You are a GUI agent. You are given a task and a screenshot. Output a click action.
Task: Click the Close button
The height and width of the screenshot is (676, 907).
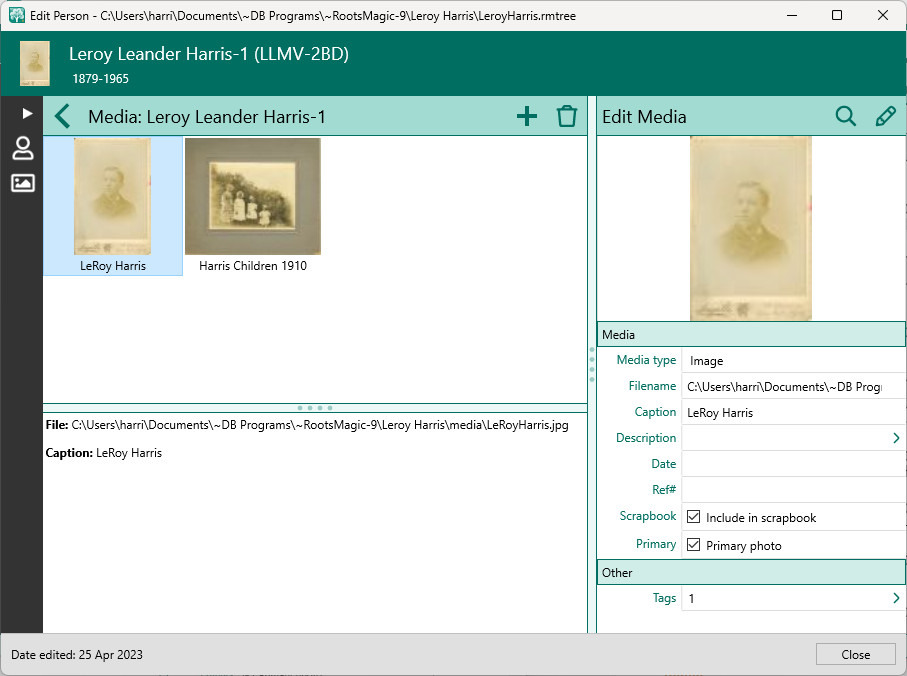point(855,655)
